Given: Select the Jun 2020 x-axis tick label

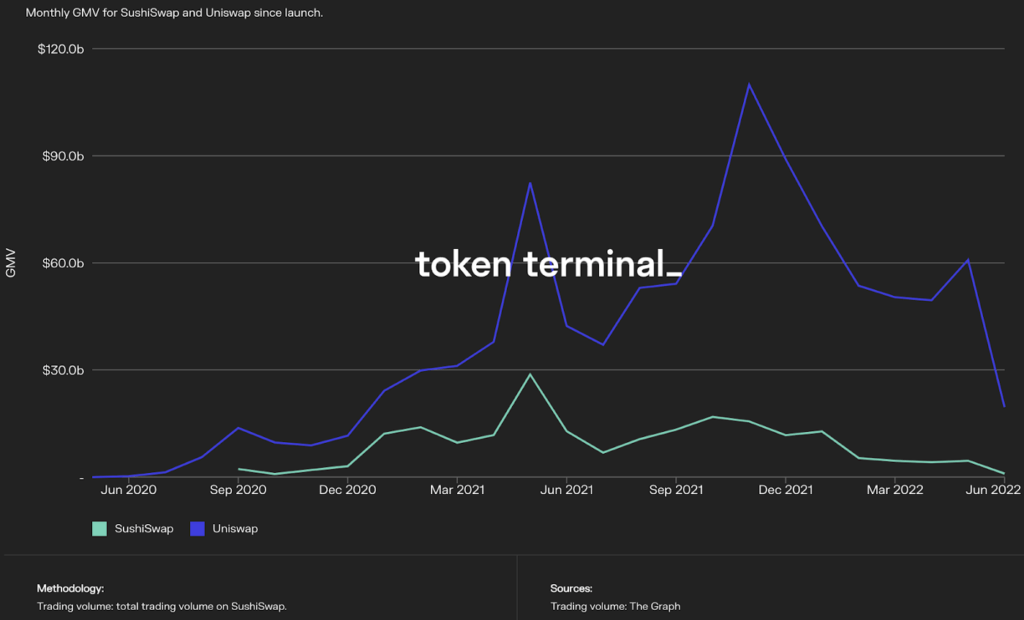Looking at the screenshot, I should pos(128,490).
